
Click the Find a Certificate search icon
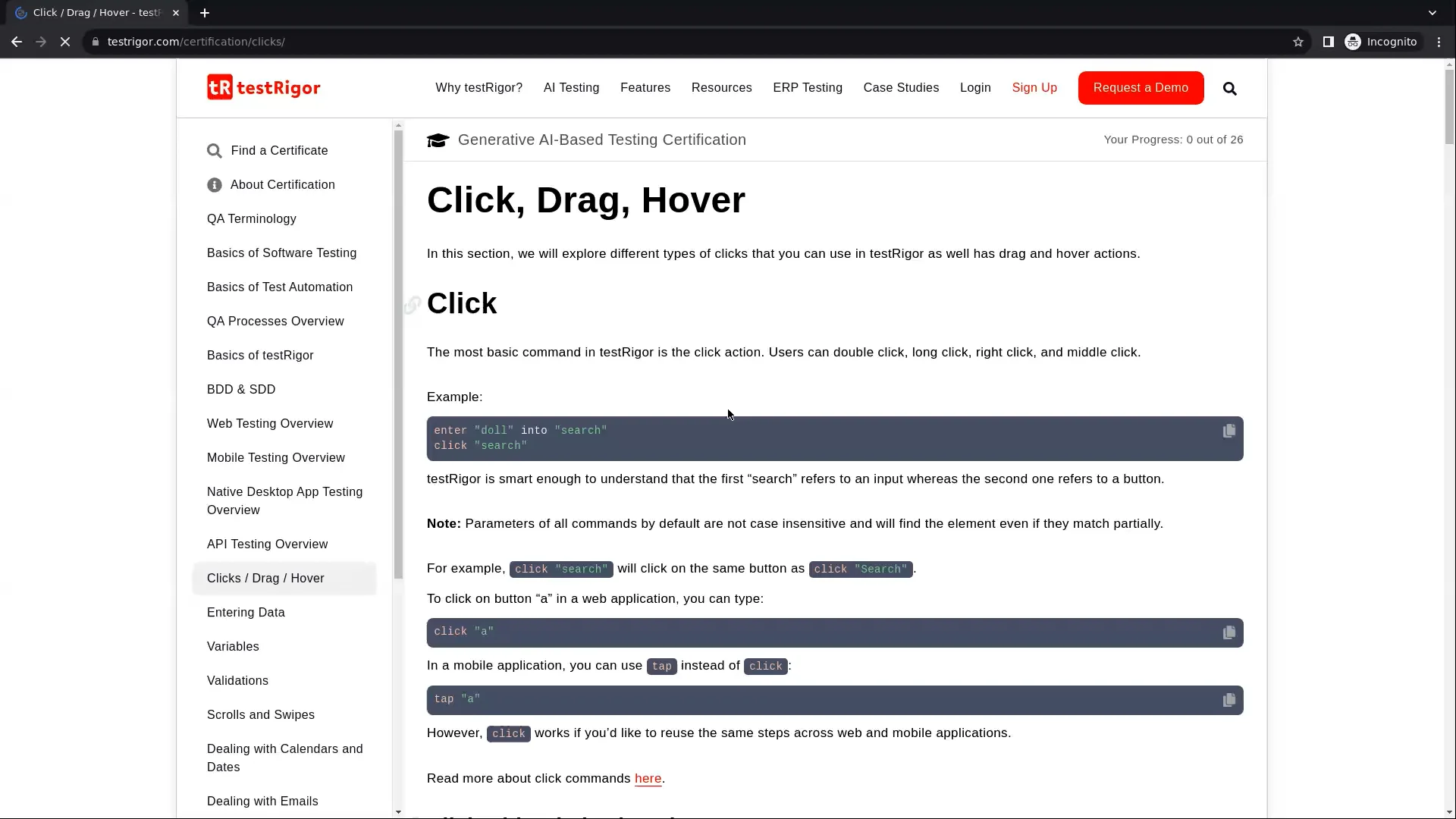215,151
